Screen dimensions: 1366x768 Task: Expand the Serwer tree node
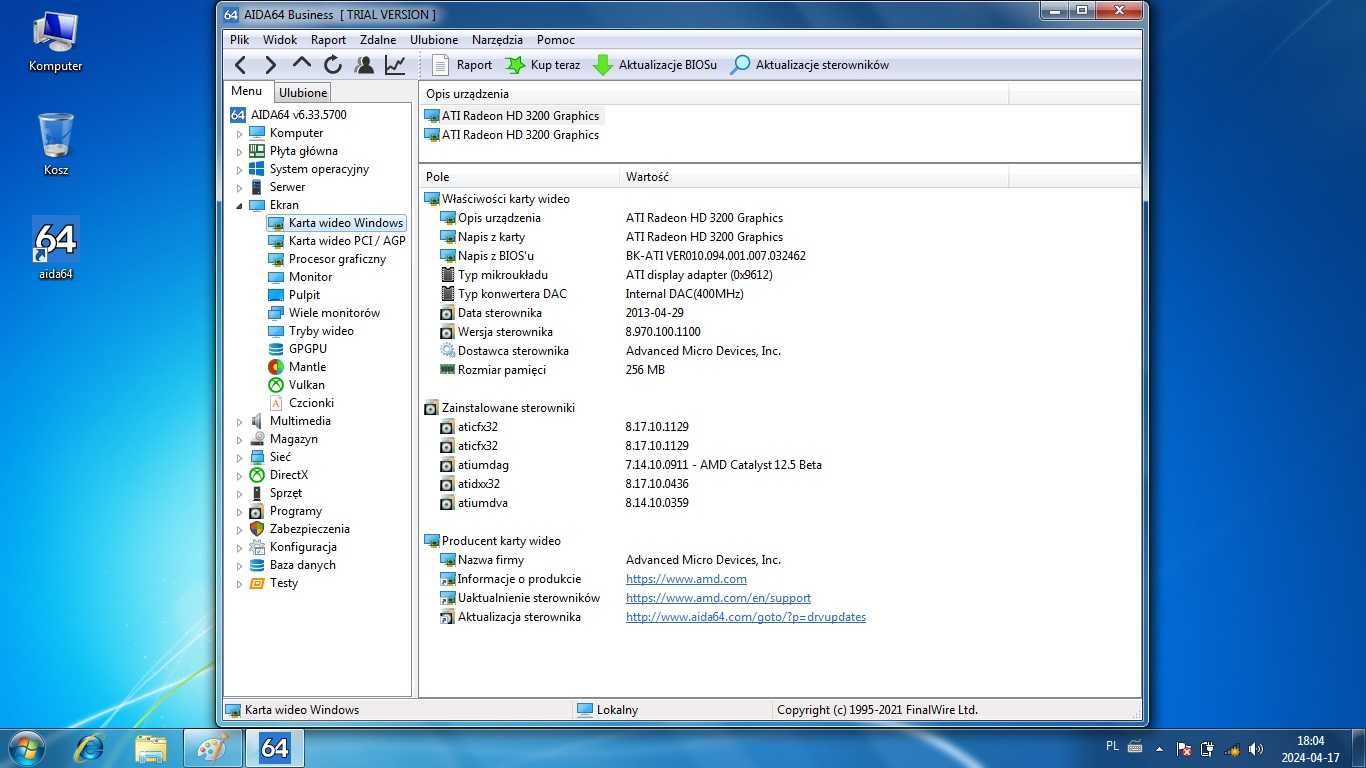tap(239, 188)
